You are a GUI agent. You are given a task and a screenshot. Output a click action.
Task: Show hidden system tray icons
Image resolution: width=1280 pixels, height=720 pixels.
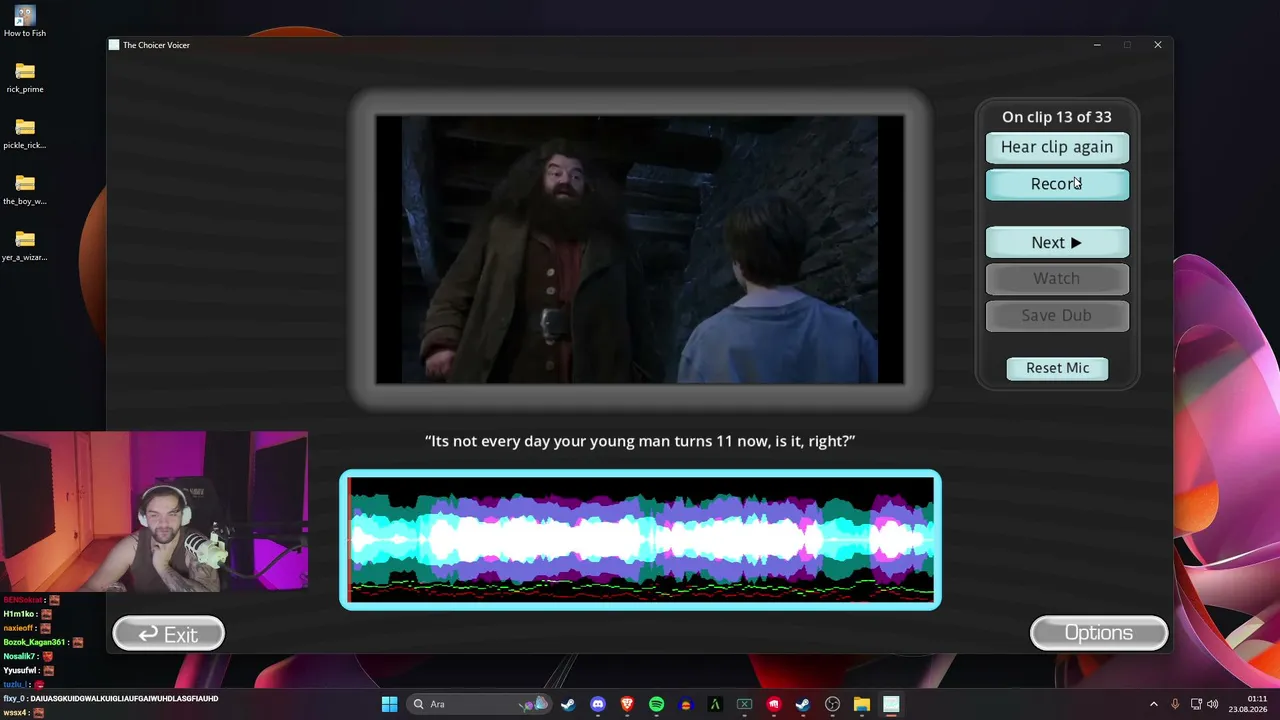click(x=1153, y=704)
